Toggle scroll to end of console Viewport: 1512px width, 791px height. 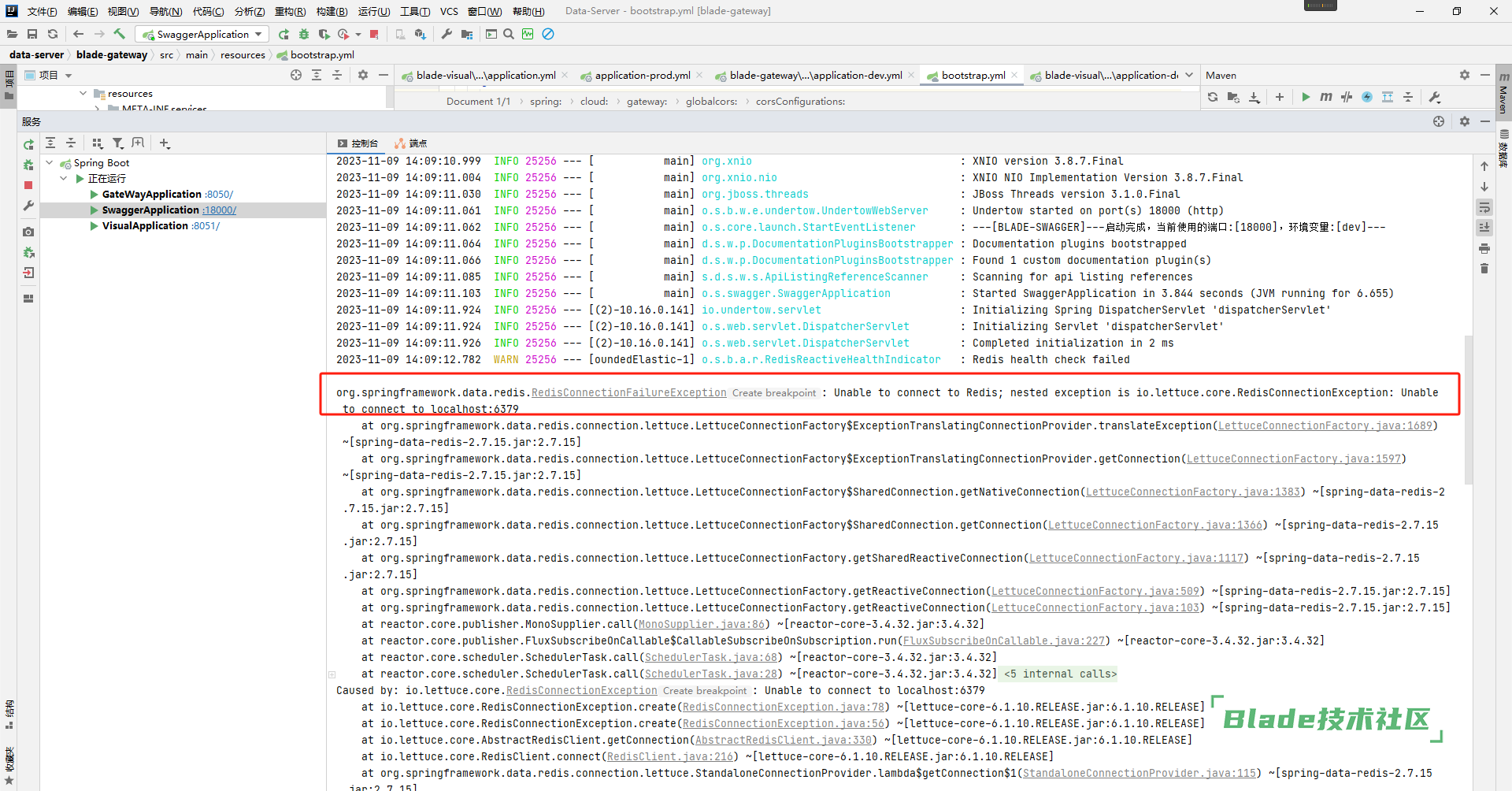click(x=1484, y=228)
